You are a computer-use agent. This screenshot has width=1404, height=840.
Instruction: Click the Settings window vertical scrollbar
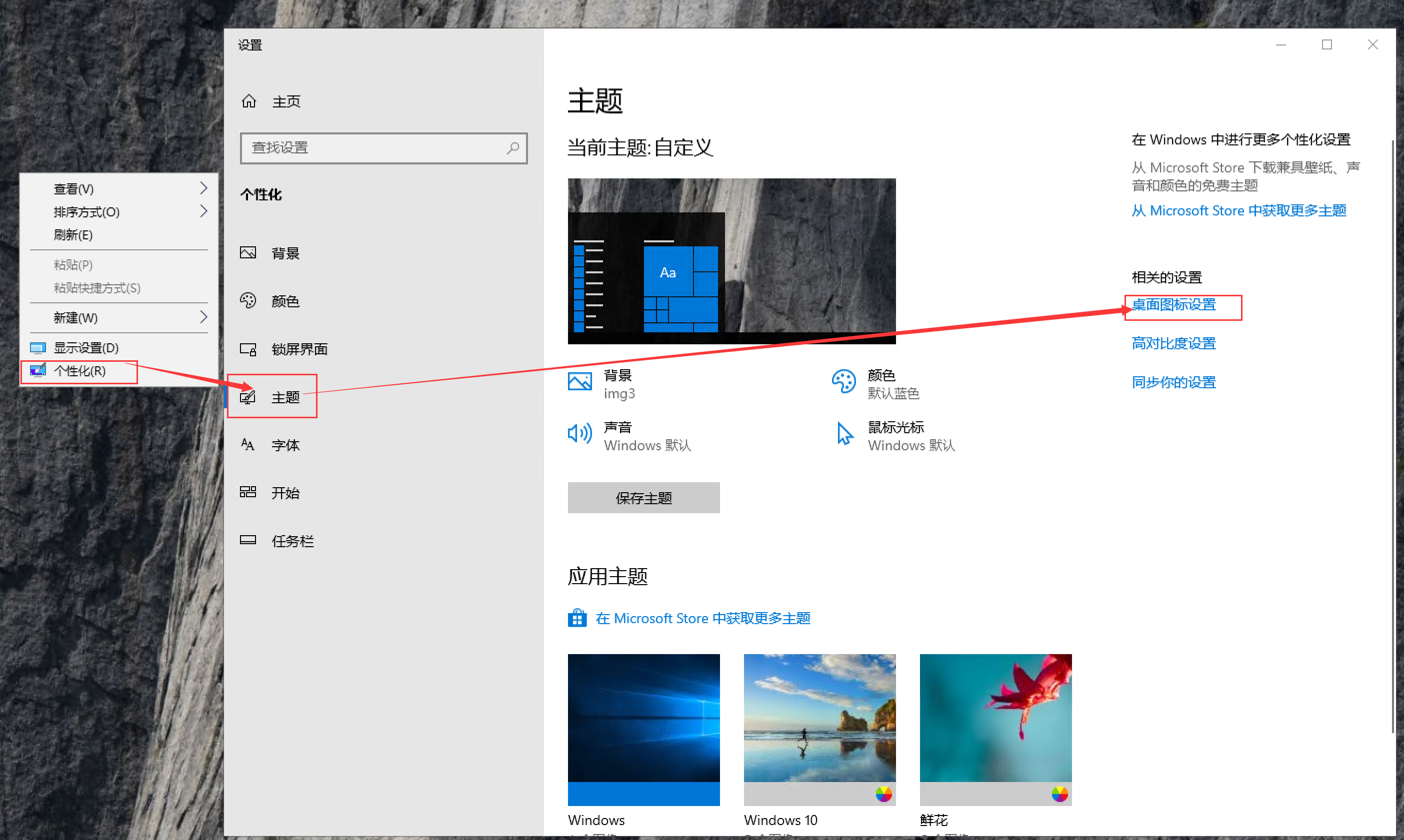pyautogui.click(x=1392, y=436)
